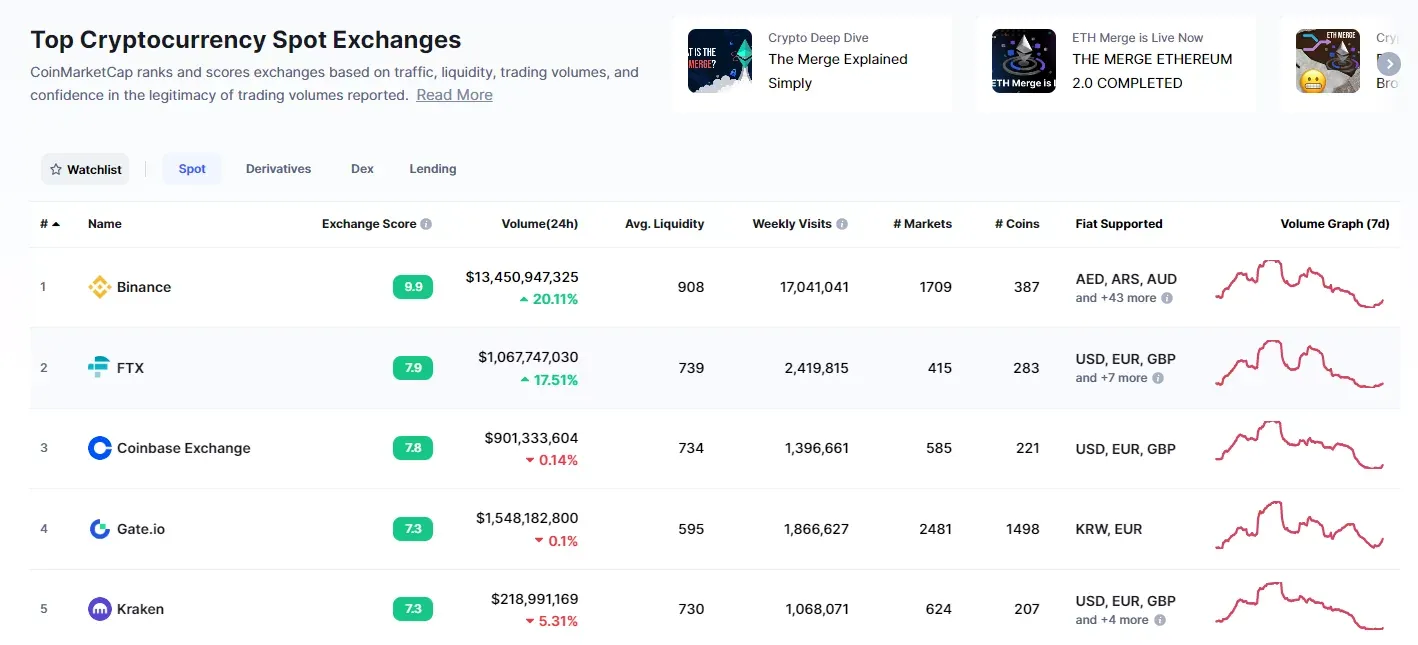The image size is (1418, 645).
Task: Sort by rank using the # column arrow
Action: [56, 224]
